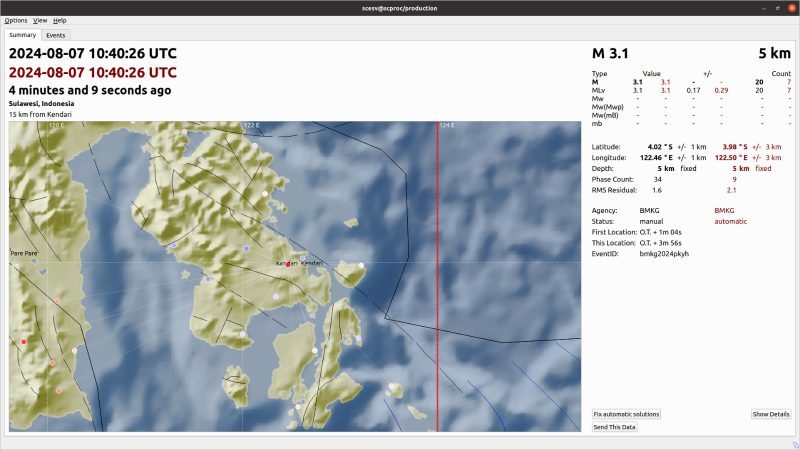Click the Pare Pare city label on map
Image resolution: width=800 pixels, height=450 pixels.
(x=24, y=253)
